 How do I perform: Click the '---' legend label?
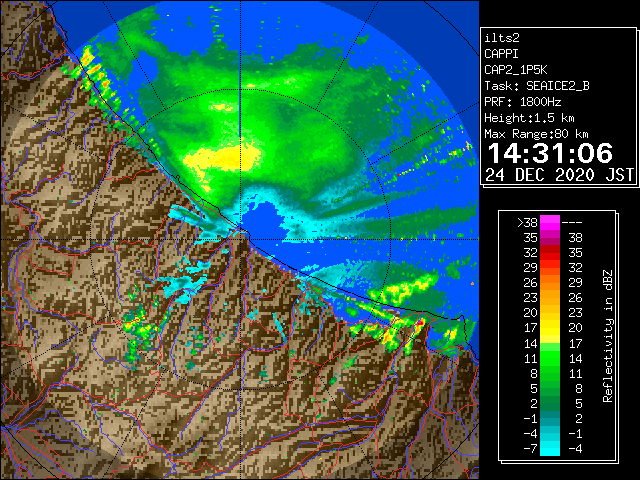click(572, 223)
